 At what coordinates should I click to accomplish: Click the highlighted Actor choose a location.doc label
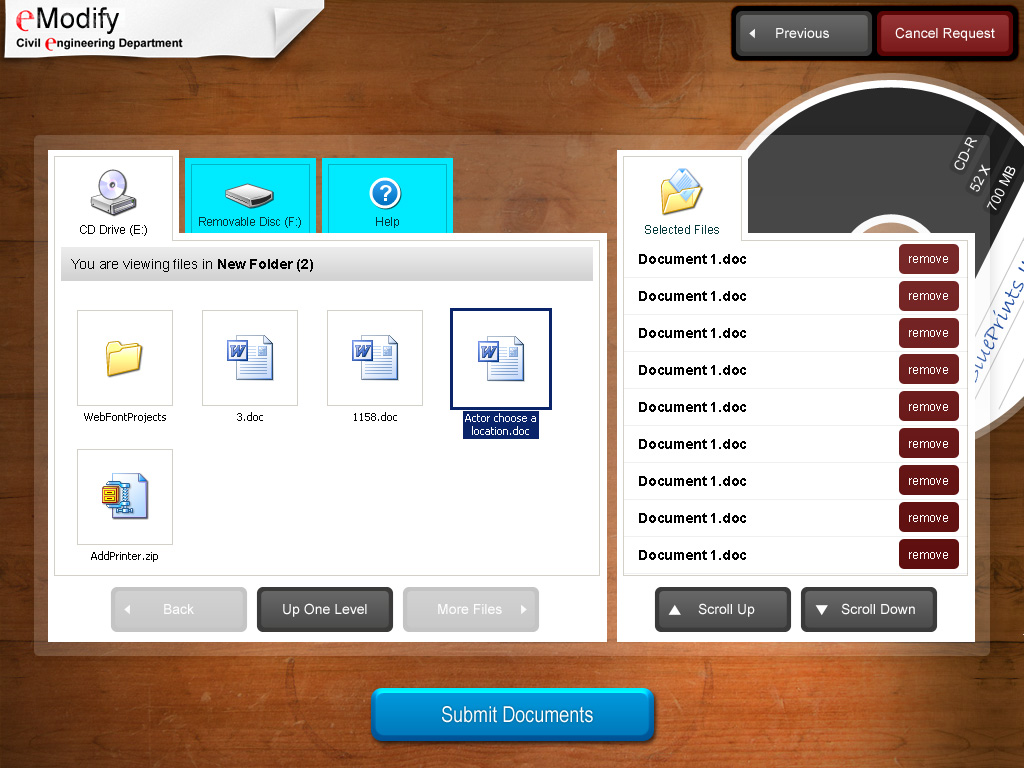point(501,424)
